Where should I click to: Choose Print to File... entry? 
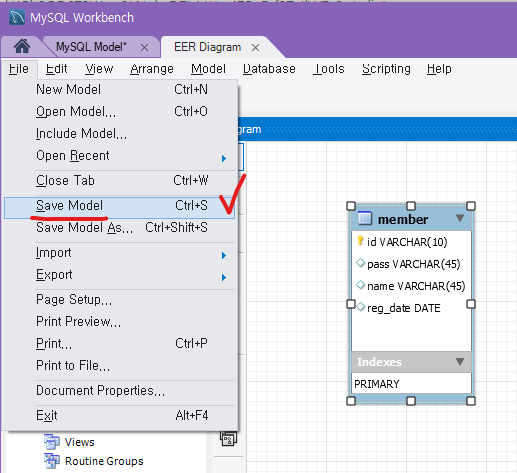coord(120,366)
